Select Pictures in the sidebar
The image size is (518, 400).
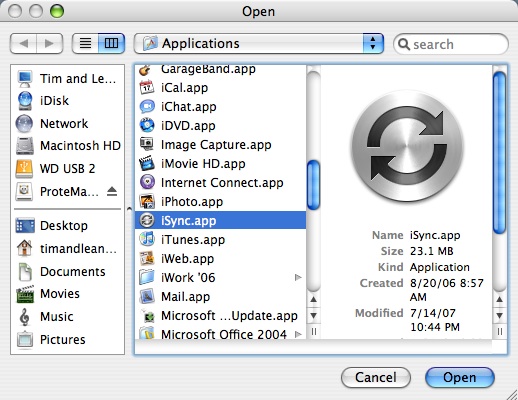click(68, 340)
